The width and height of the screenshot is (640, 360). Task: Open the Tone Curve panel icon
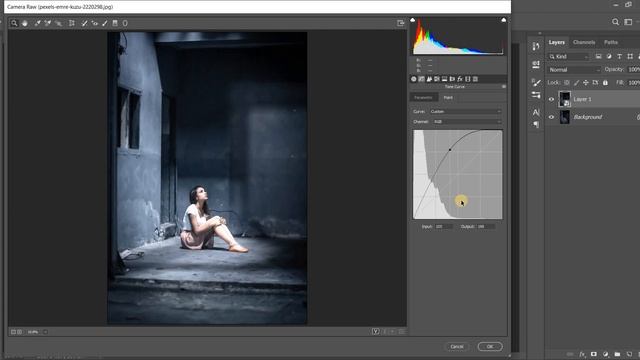pyautogui.click(x=421, y=79)
